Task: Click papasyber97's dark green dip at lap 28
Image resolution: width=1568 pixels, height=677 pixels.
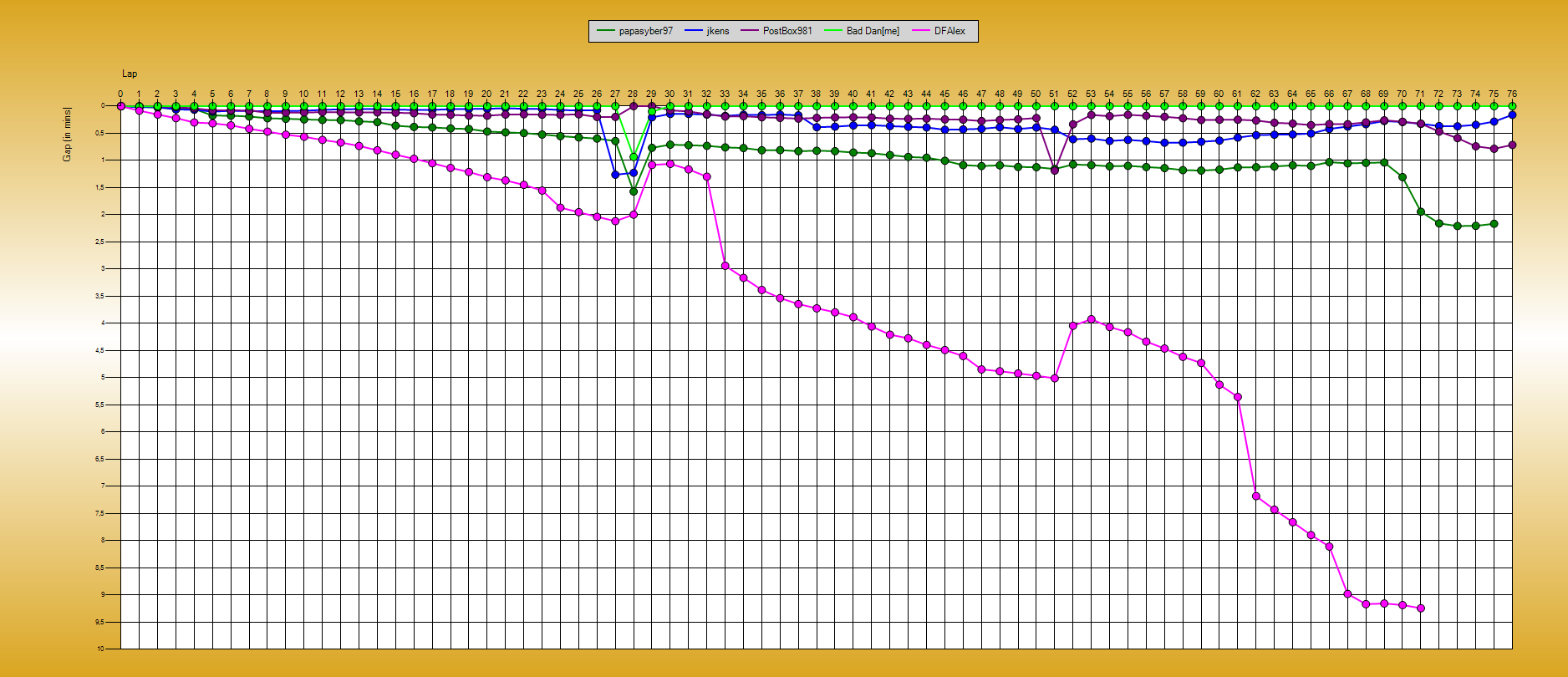Action: 633,191
